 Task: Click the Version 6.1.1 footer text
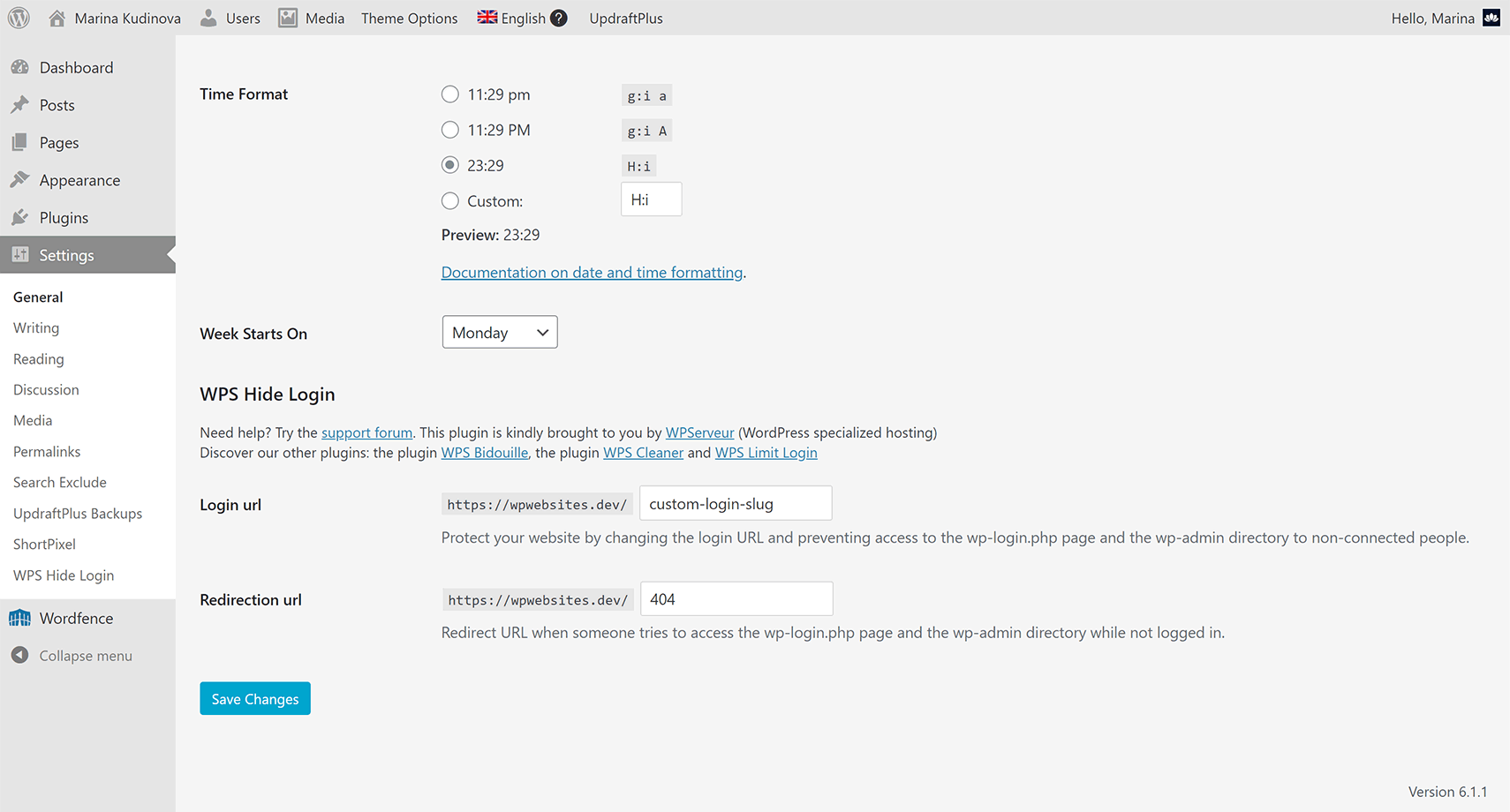(1447, 792)
